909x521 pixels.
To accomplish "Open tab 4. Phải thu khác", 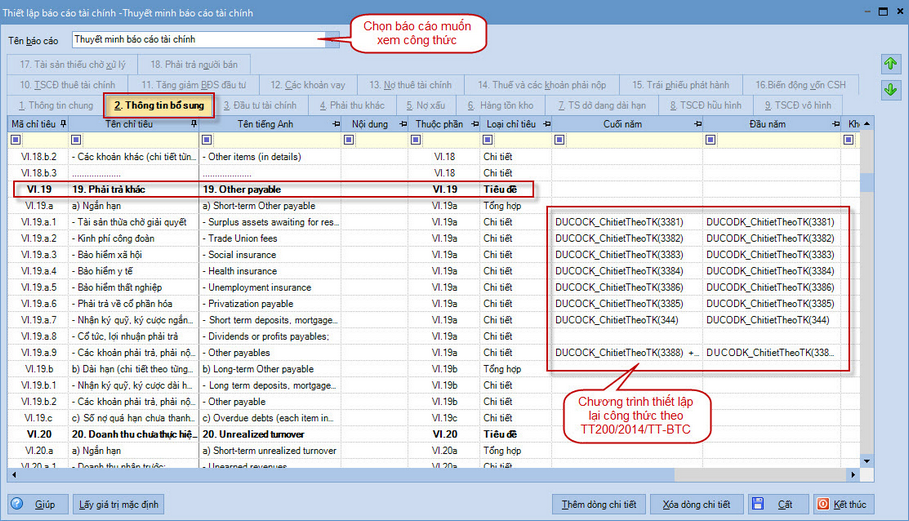I will pyautogui.click(x=352, y=105).
